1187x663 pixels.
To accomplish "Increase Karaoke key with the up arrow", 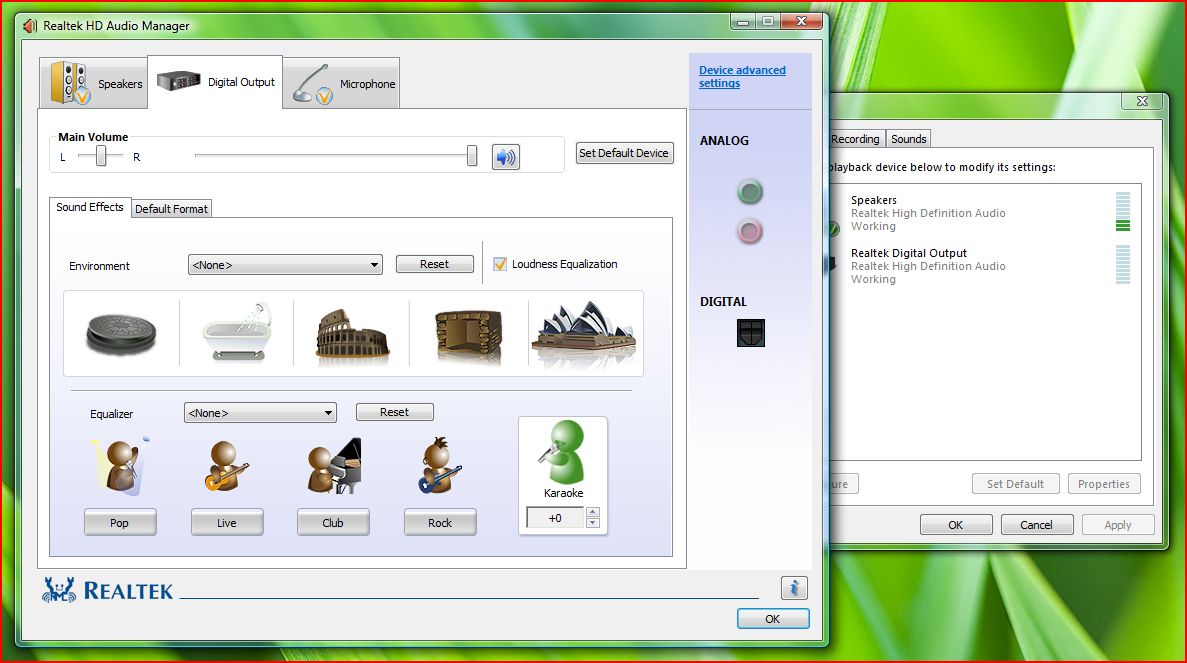I will 593,512.
